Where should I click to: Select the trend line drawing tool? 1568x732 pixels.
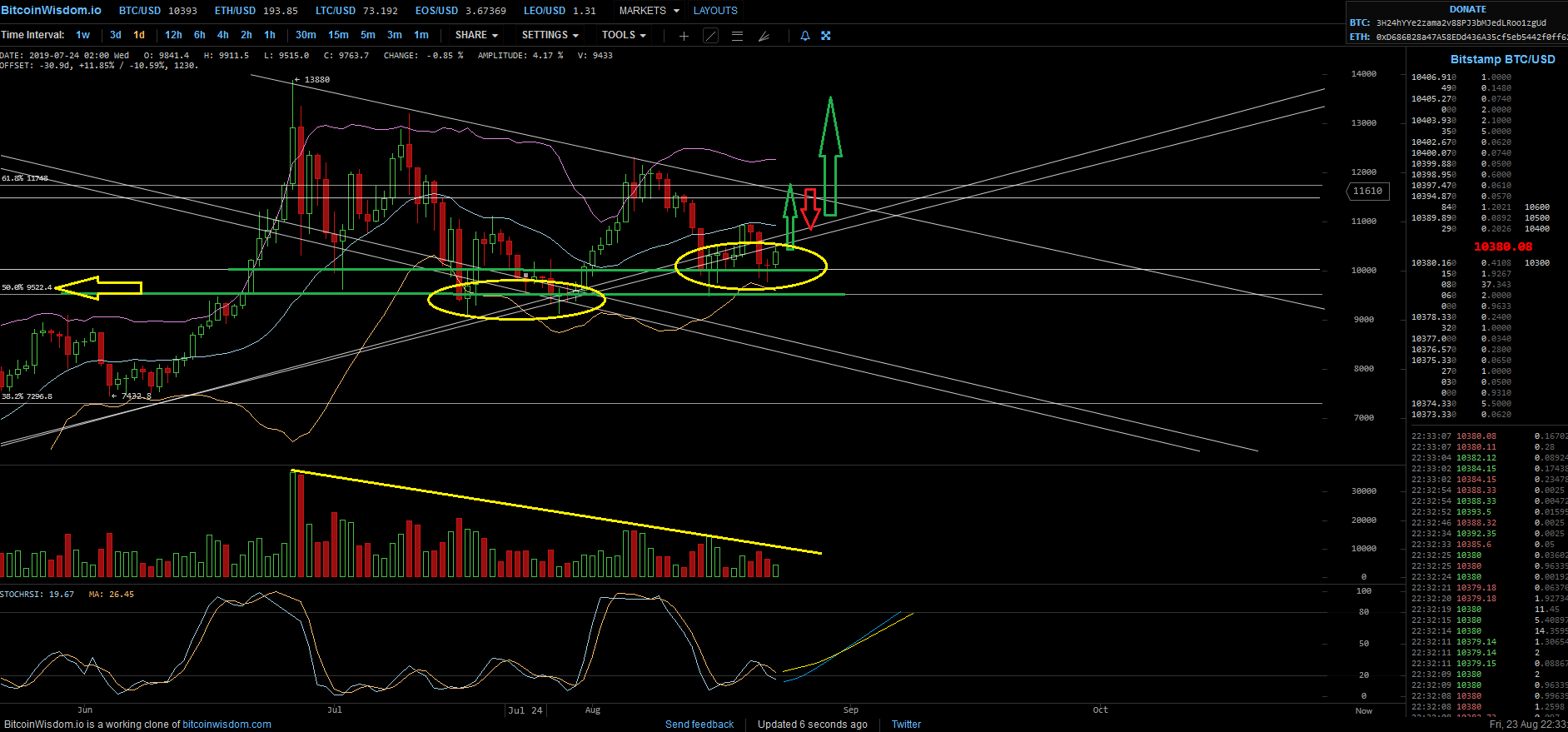tap(710, 36)
